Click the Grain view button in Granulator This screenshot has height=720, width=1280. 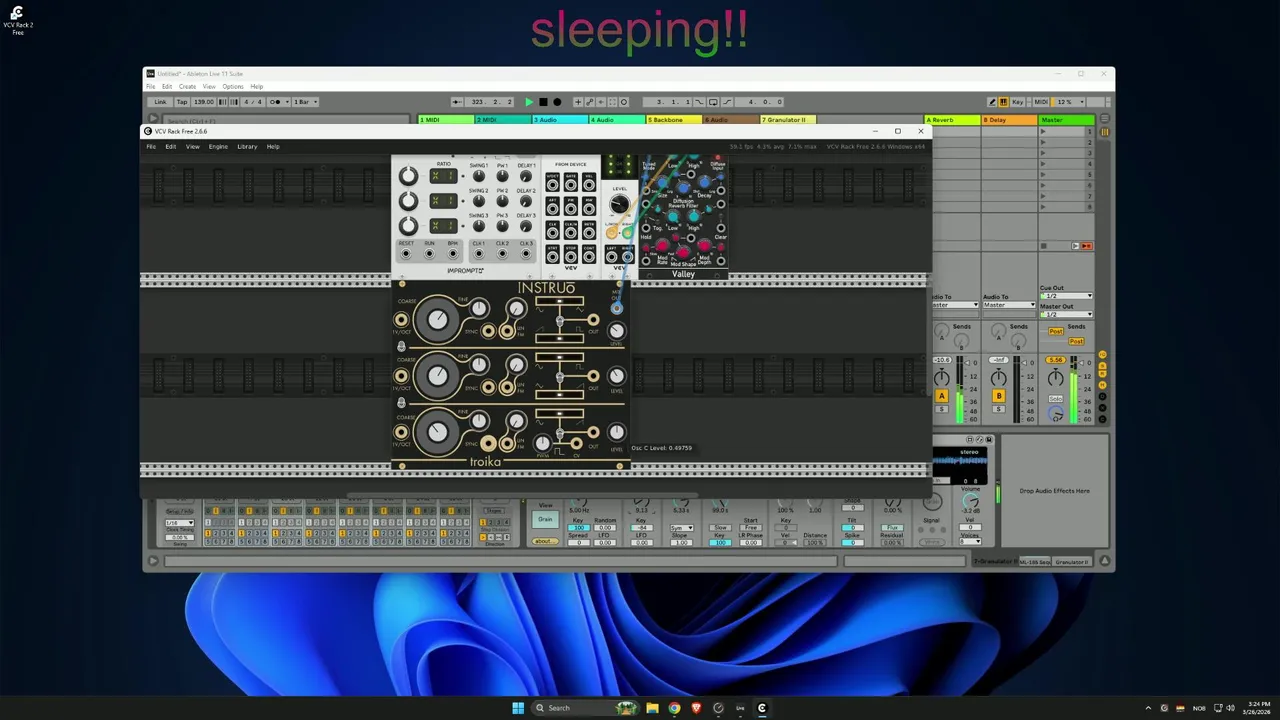tap(545, 519)
